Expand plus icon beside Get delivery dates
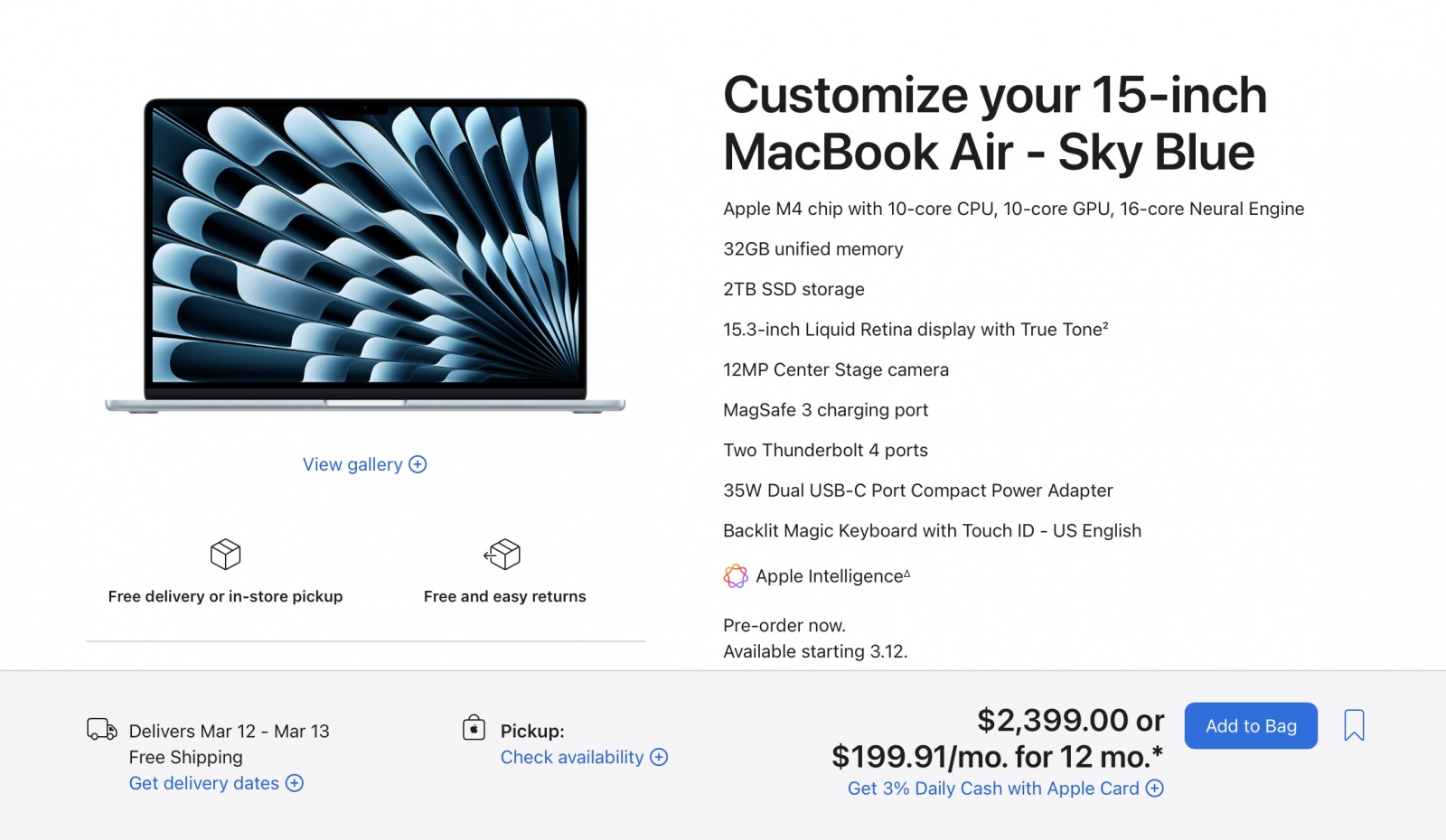The image size is (1446, 840). (x=295, y=783)
